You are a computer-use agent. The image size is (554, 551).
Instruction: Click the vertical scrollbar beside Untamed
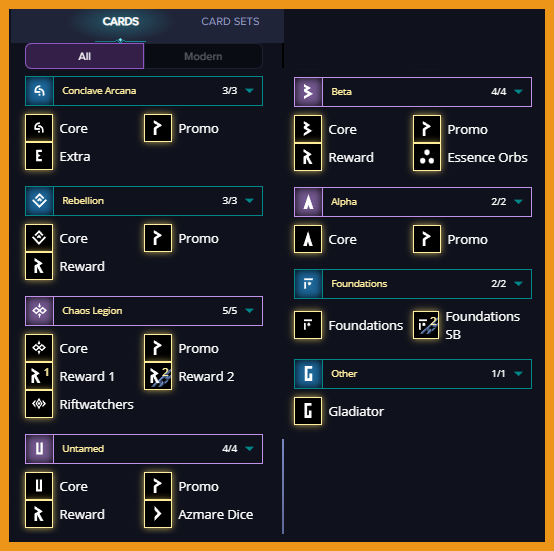click(283, 486)
